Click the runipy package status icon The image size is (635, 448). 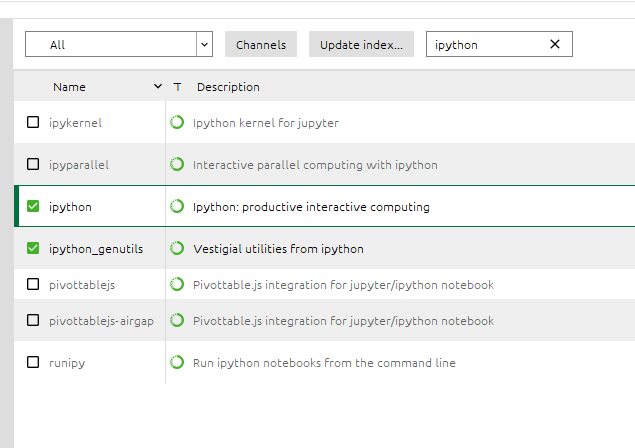177,363
